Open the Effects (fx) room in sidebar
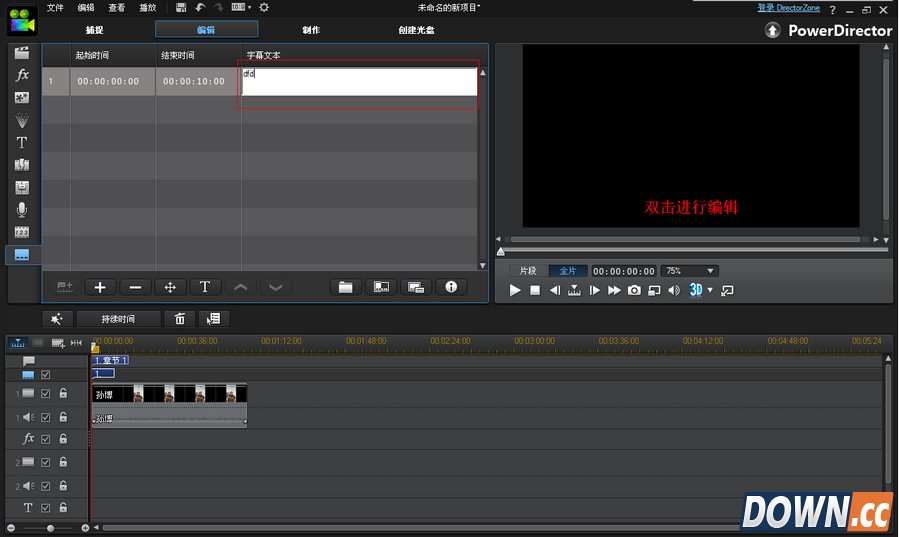 tap(22, 75)
